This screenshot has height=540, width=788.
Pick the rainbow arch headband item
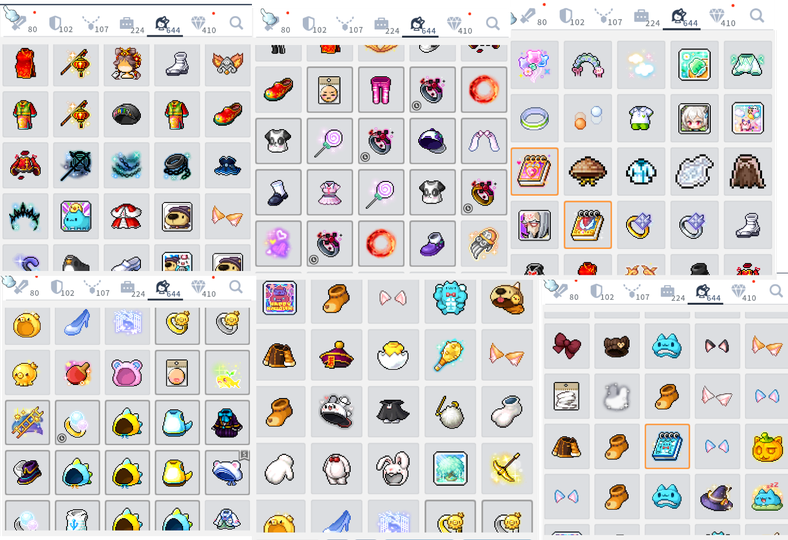[x=587, y=65]
